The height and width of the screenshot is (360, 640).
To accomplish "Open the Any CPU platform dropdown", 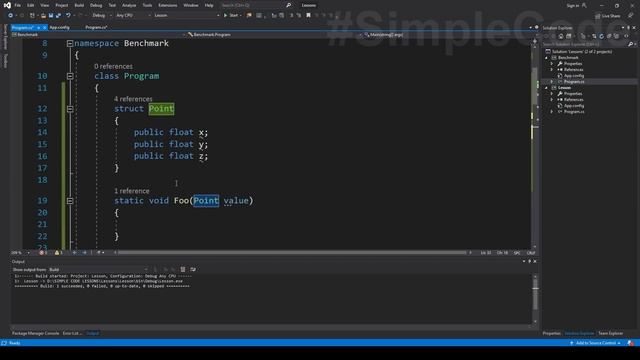I will click(x=133, y=15).
